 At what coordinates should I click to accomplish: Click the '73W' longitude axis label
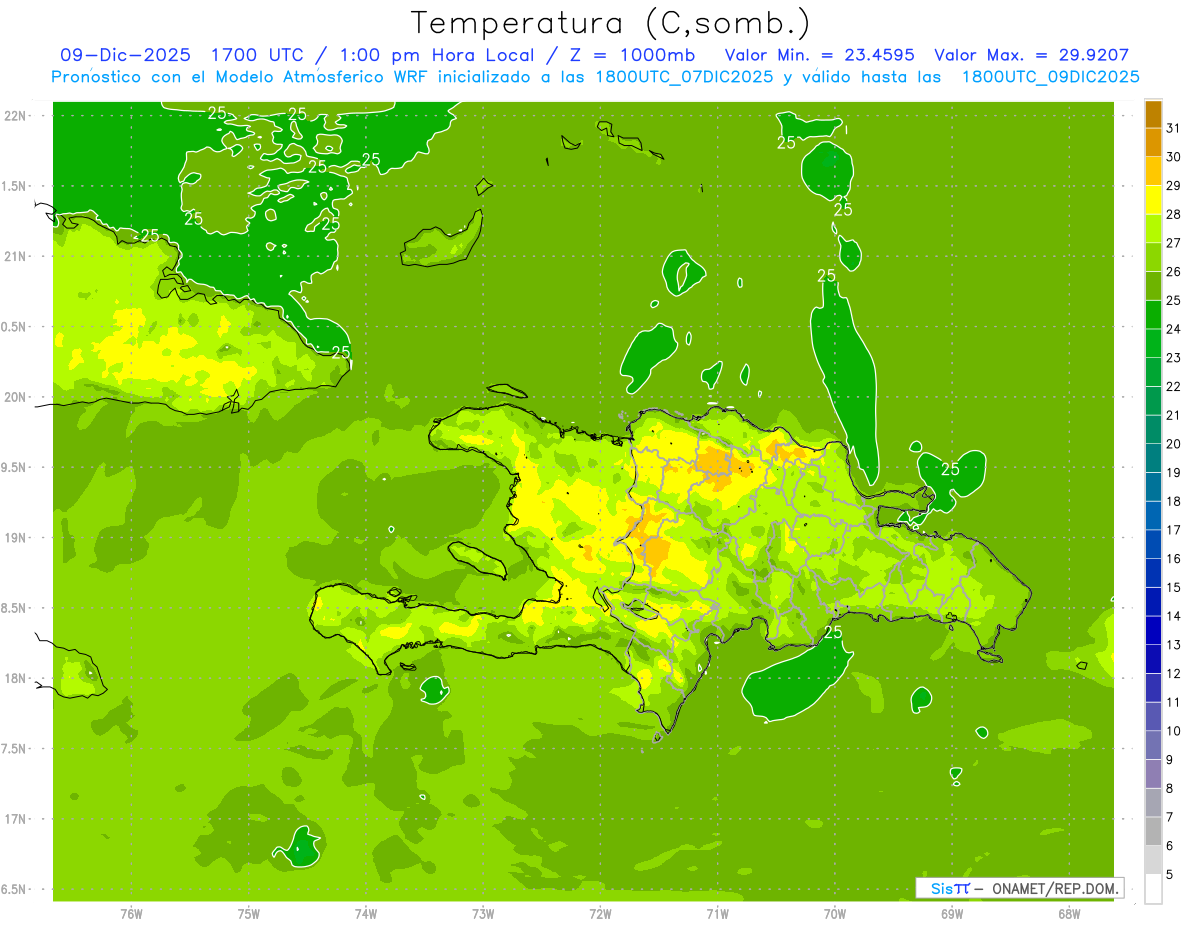483,913
